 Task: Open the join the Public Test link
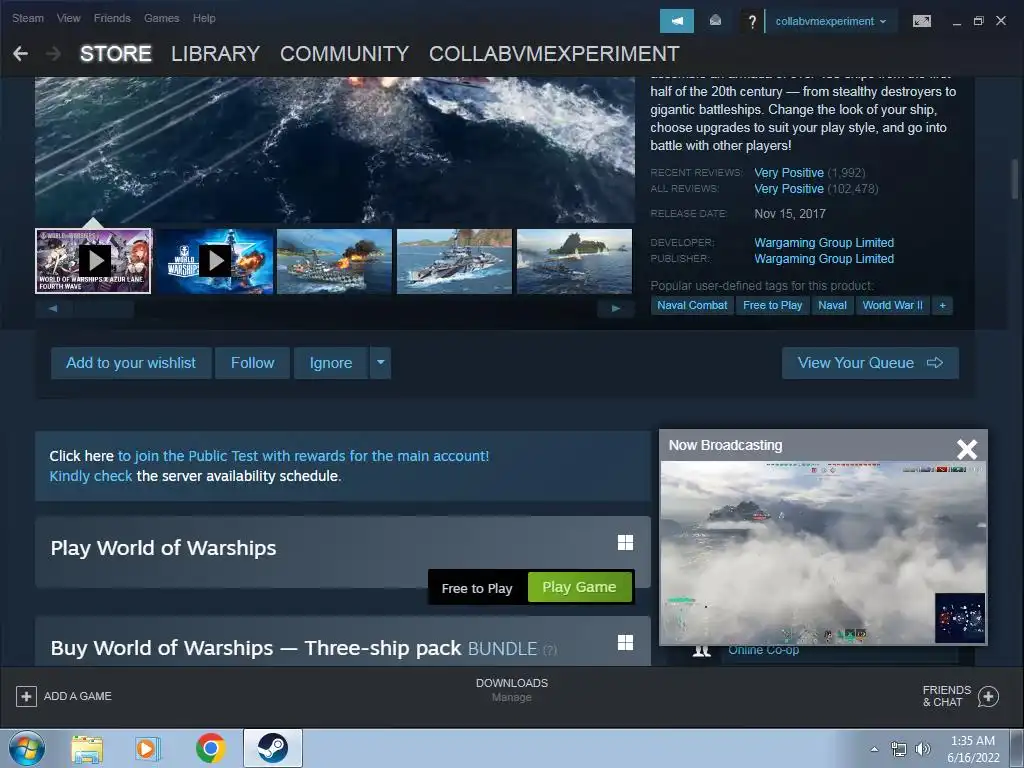pos(303,456)
